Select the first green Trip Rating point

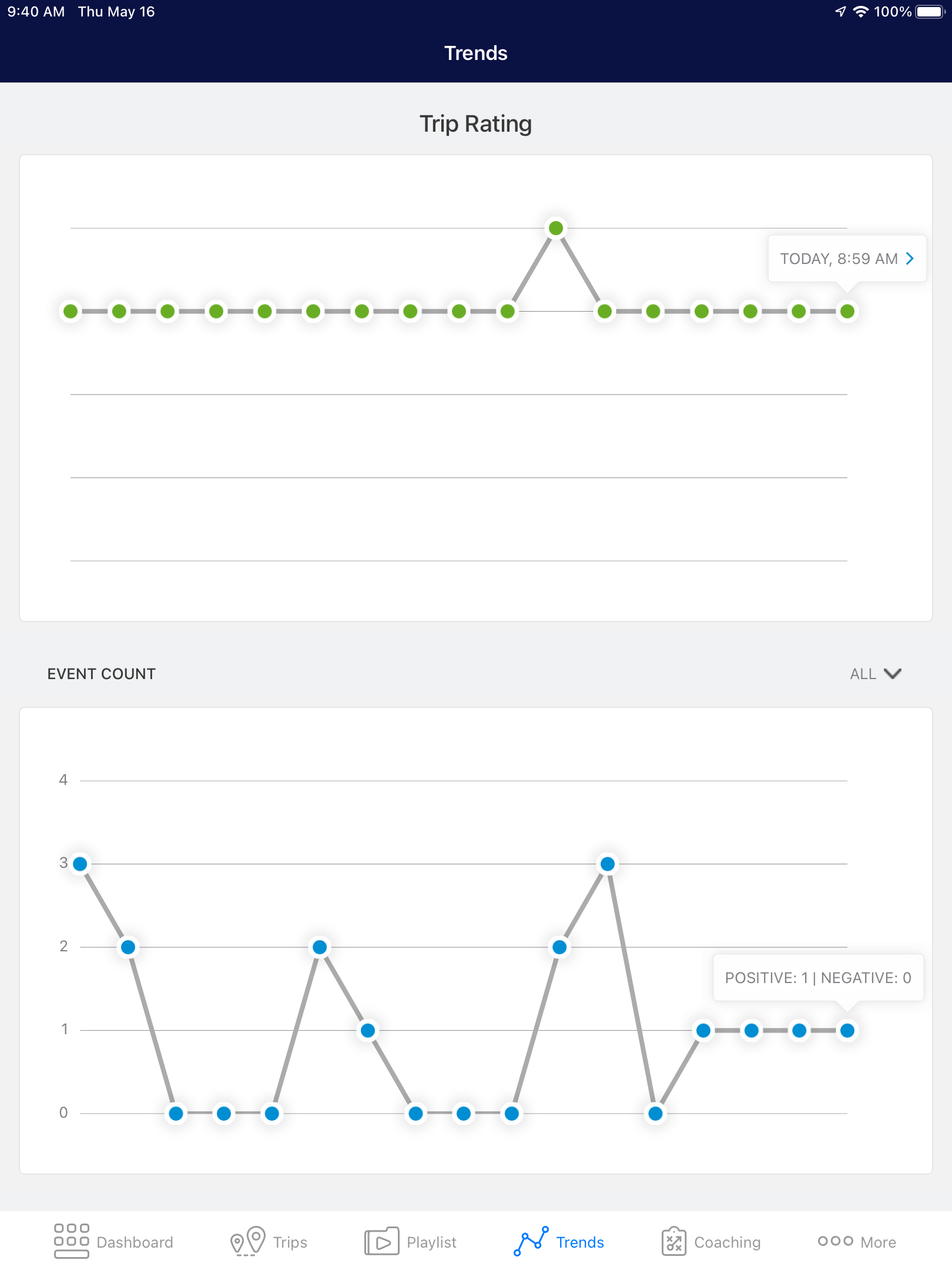(x=71, y=311)
